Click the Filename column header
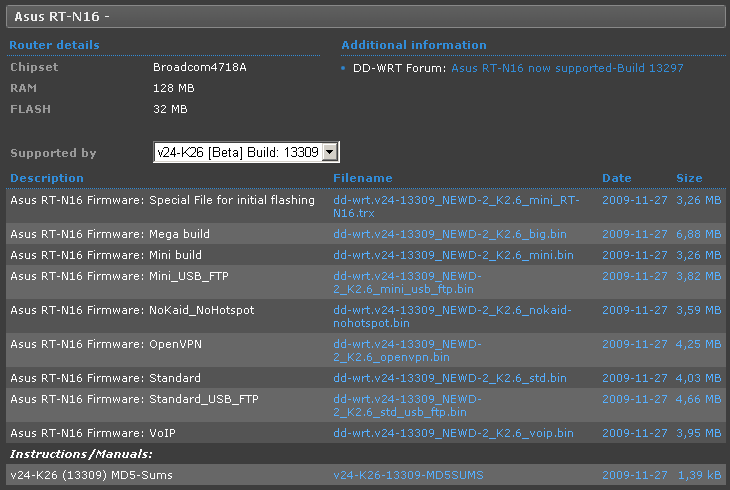730x490 pixels. coord(363,178)
